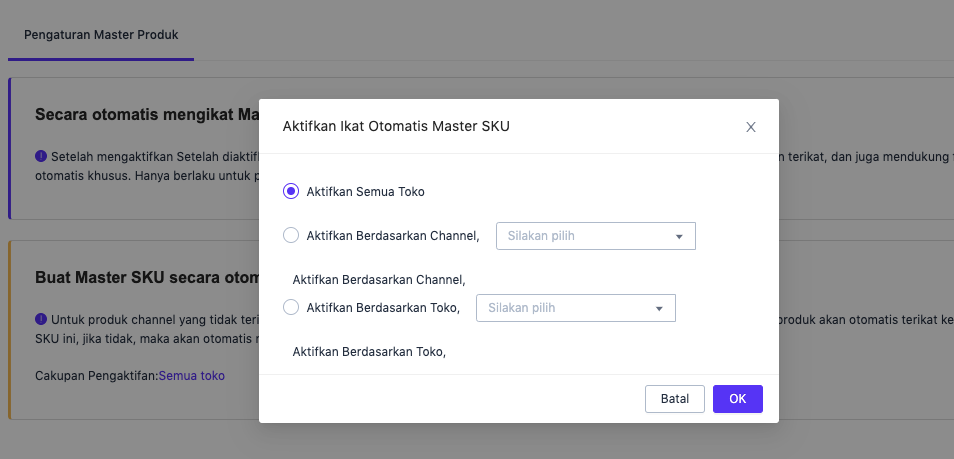
Task: Click the Batal button
Action: 675,399
